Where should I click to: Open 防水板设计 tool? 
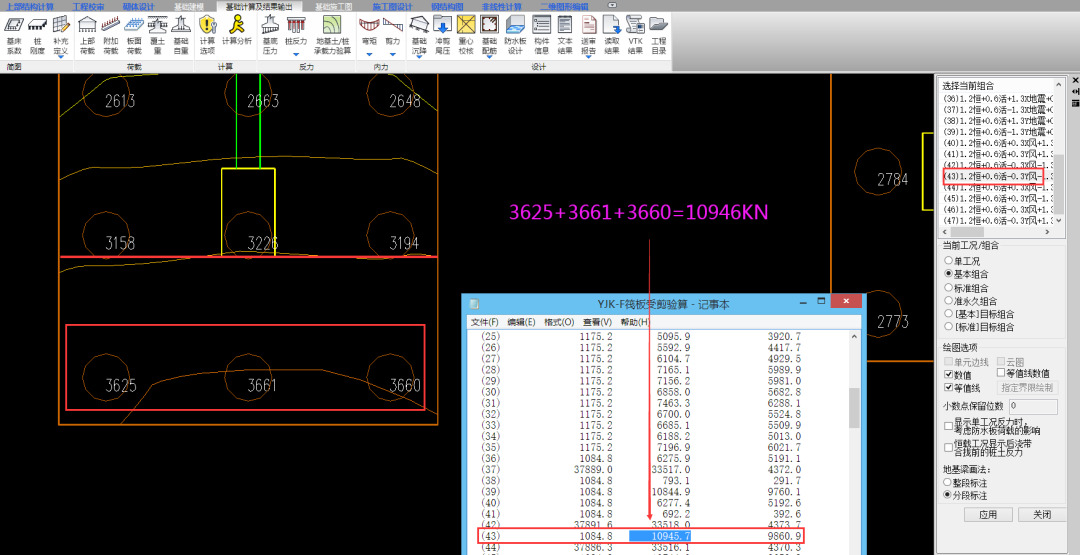[516, 36]
